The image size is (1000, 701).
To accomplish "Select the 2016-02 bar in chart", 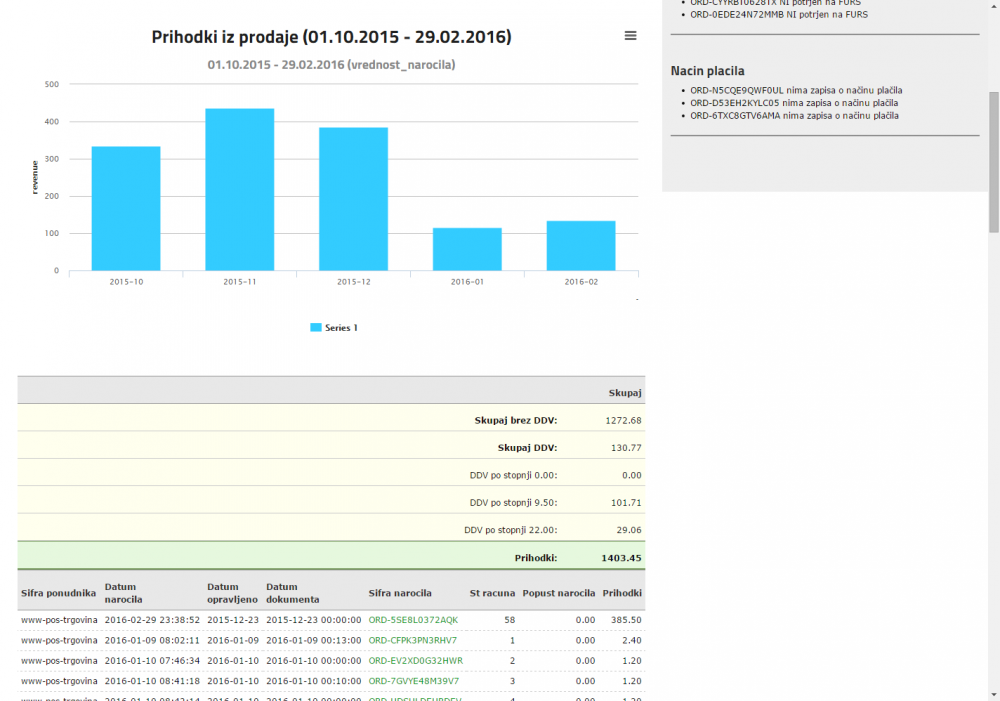I will click(x=580, y=245).
